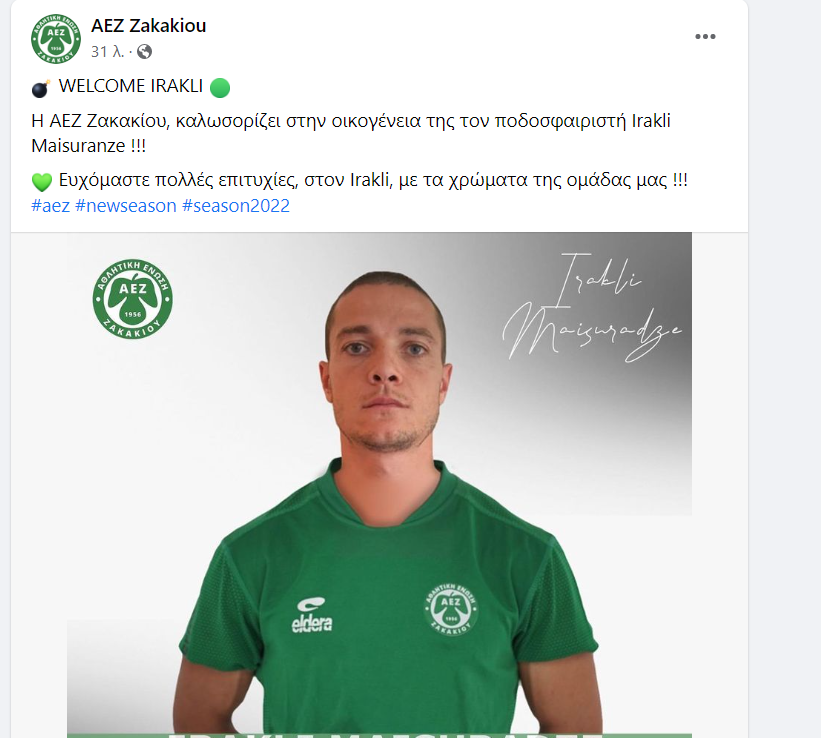Screen dimensions: 821x738
Task: Open the AEZ Zakakiou profile picture
Action: coord(56,39)
